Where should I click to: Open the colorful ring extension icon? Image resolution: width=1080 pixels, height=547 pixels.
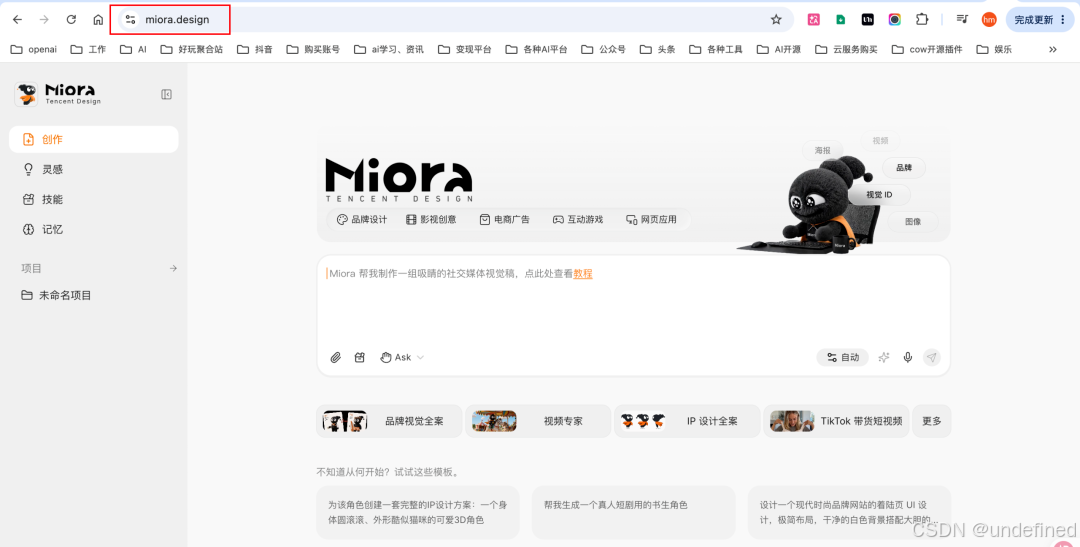tap(895, 19)
